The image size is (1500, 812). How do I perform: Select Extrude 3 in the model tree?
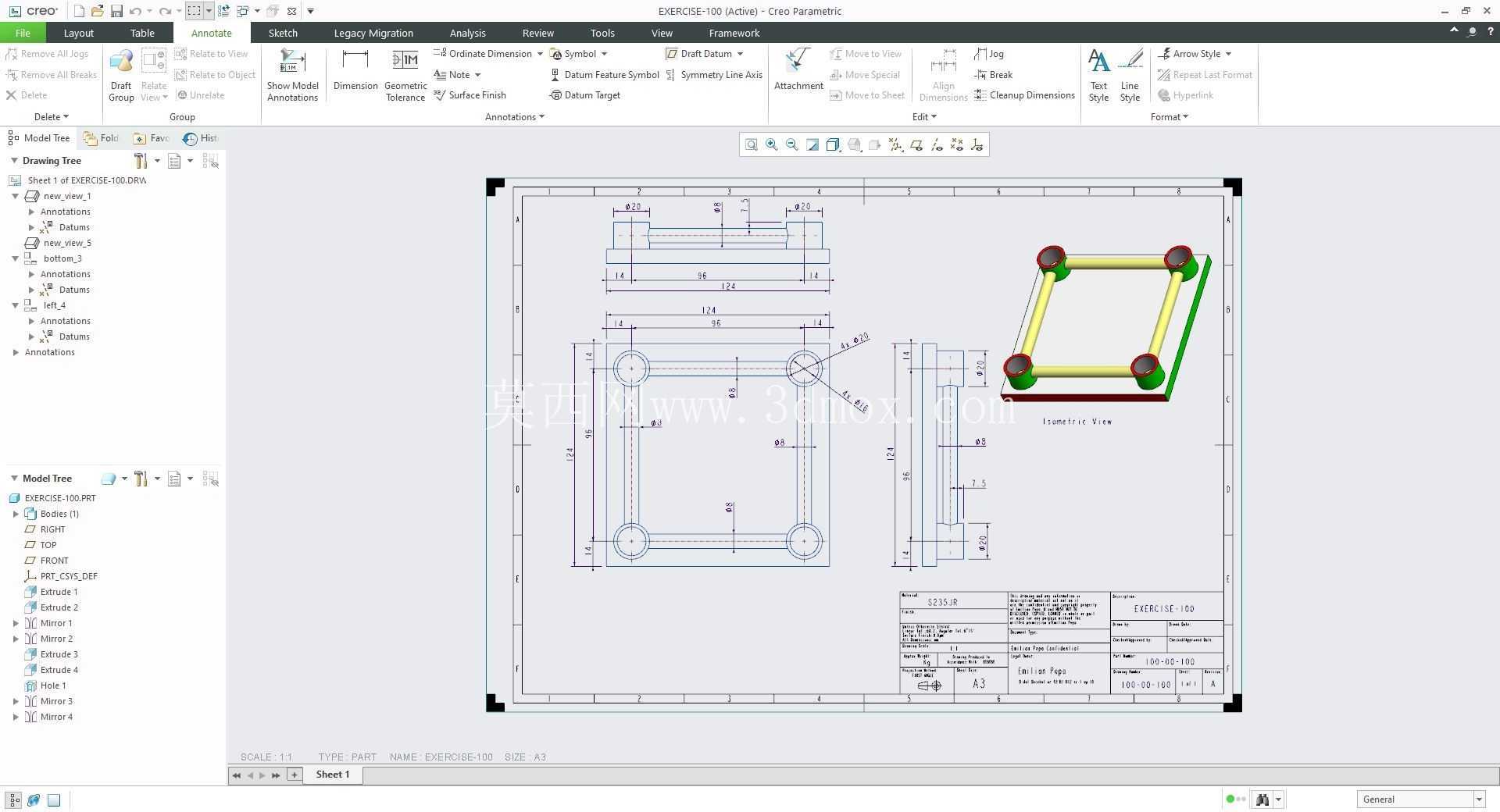[52, 654]
